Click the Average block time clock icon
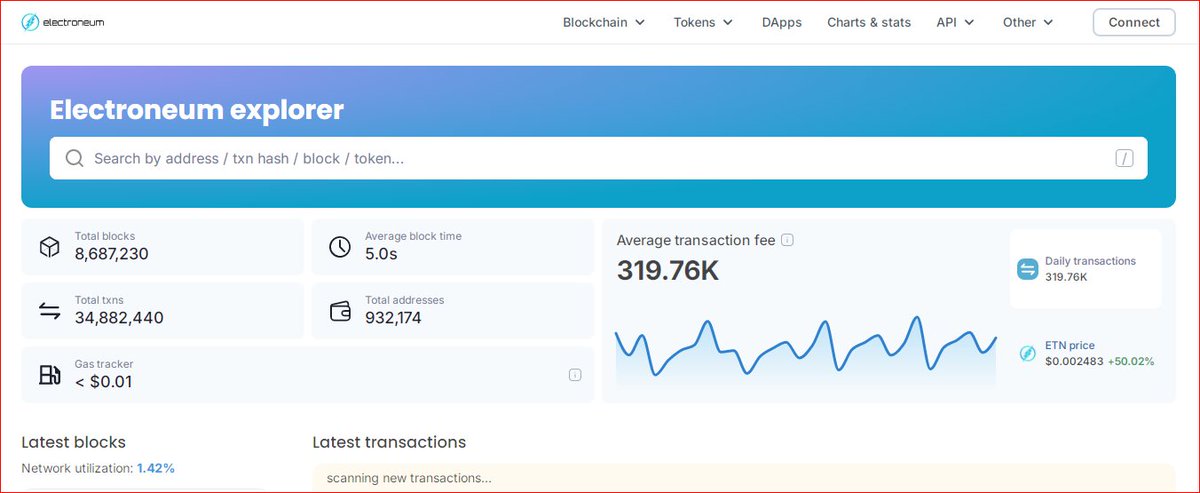This screenshot has width=1200, height=493. (340, 246)
